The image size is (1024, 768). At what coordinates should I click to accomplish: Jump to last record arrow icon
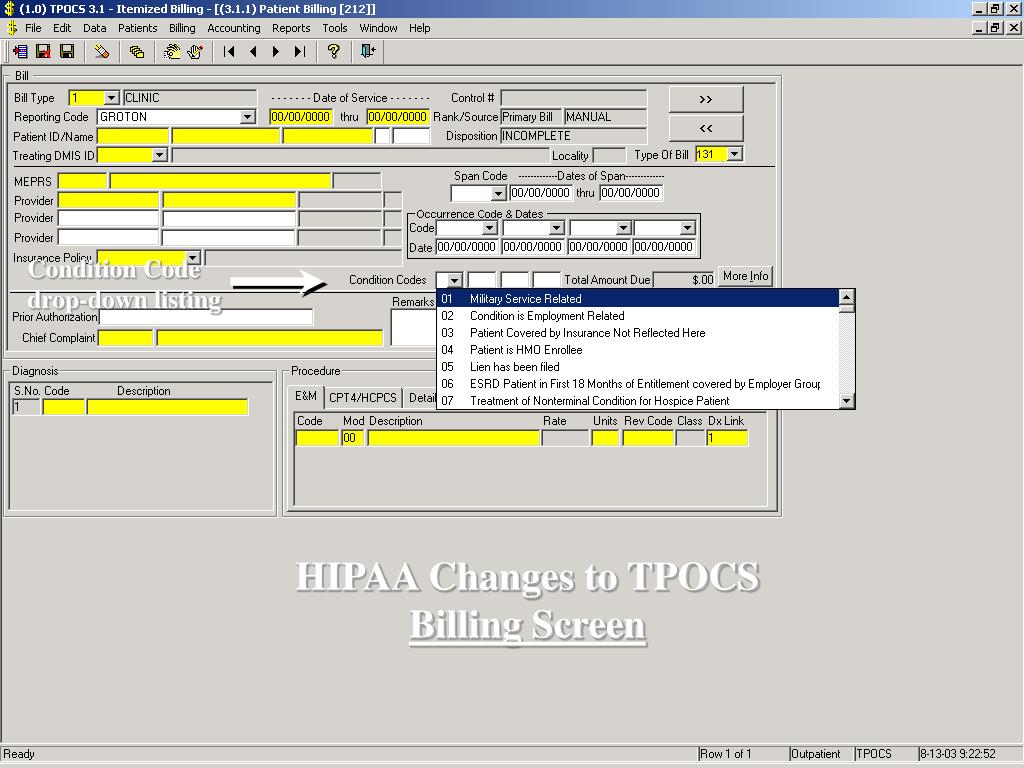300,52
